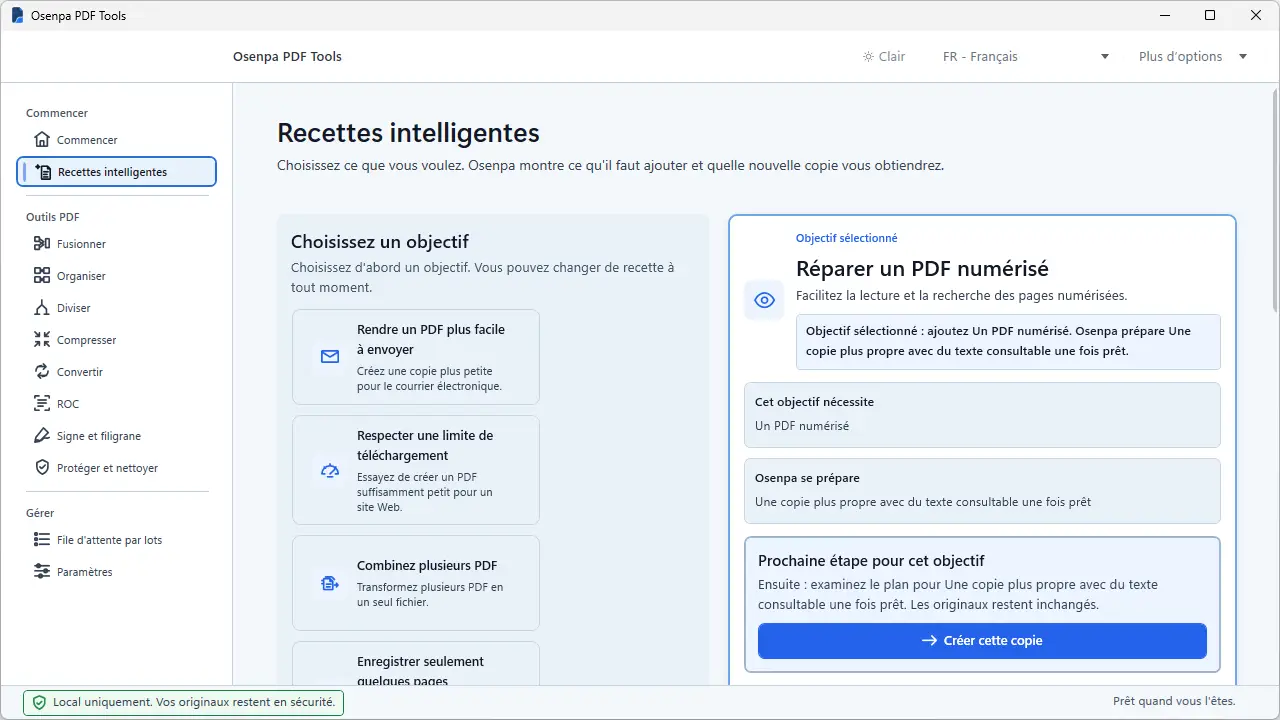Click the Osenpa PDF Tools title bar app icon

click(17, 16)
